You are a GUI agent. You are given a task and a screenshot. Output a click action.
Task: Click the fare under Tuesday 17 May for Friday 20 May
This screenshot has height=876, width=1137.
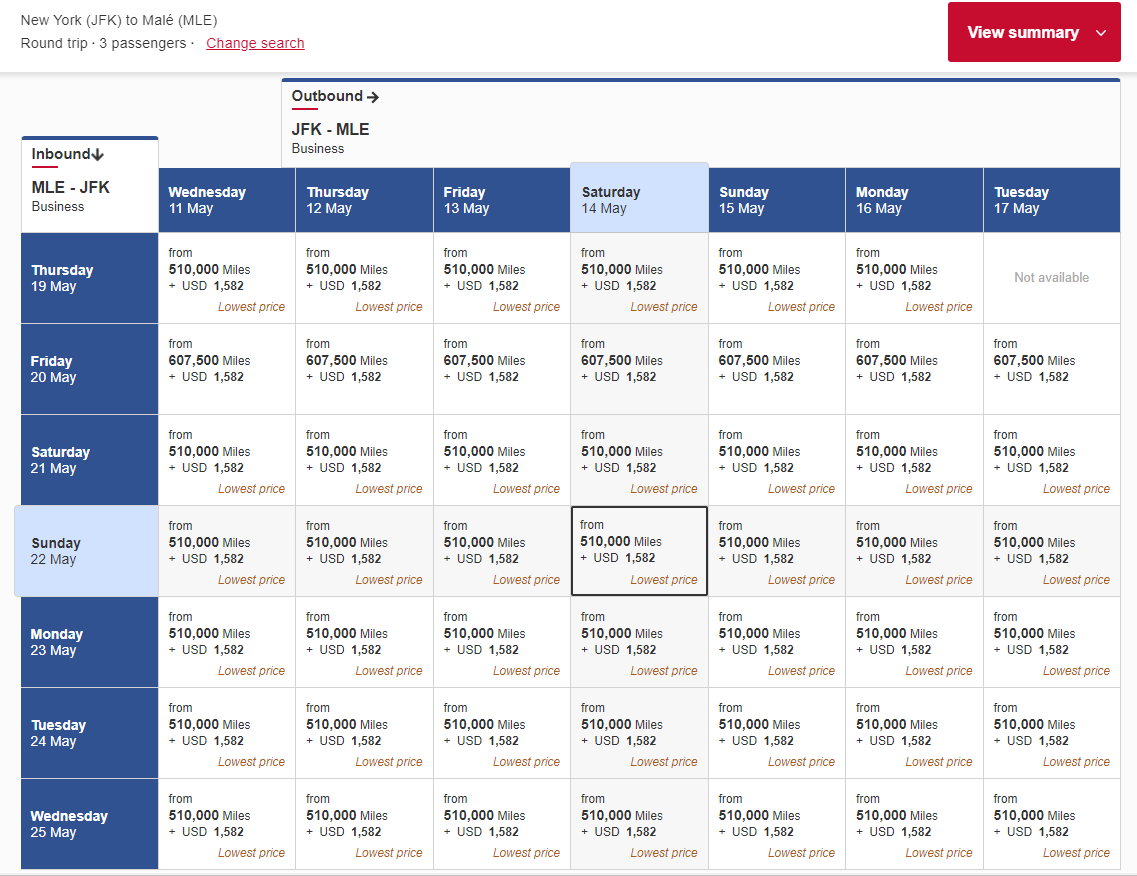coord(1051,369)
